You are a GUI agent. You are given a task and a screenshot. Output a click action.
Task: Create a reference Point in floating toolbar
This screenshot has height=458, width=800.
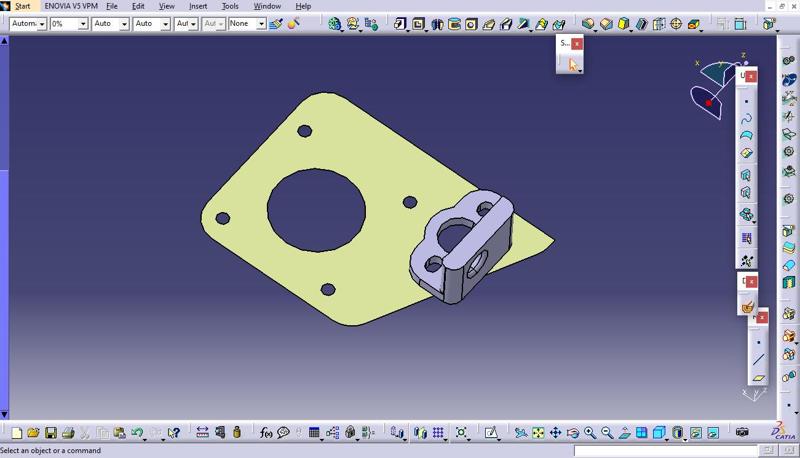[x=759, y=342]
